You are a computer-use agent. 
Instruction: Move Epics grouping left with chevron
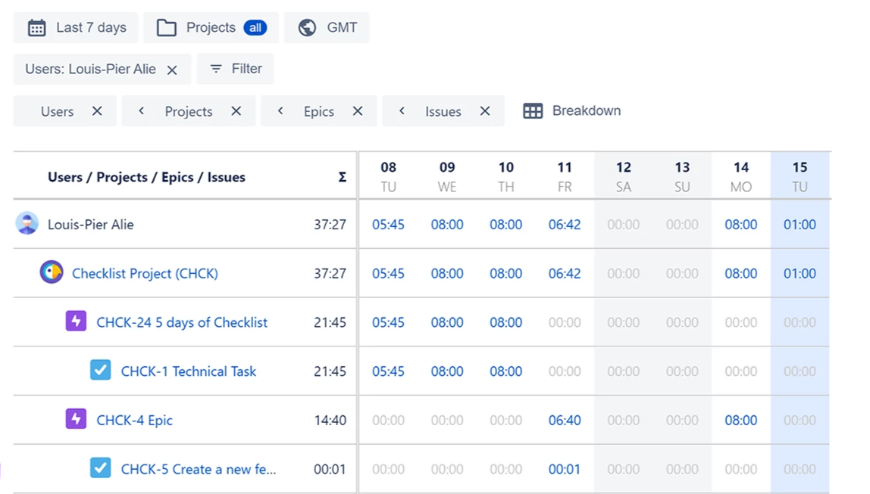280,111
